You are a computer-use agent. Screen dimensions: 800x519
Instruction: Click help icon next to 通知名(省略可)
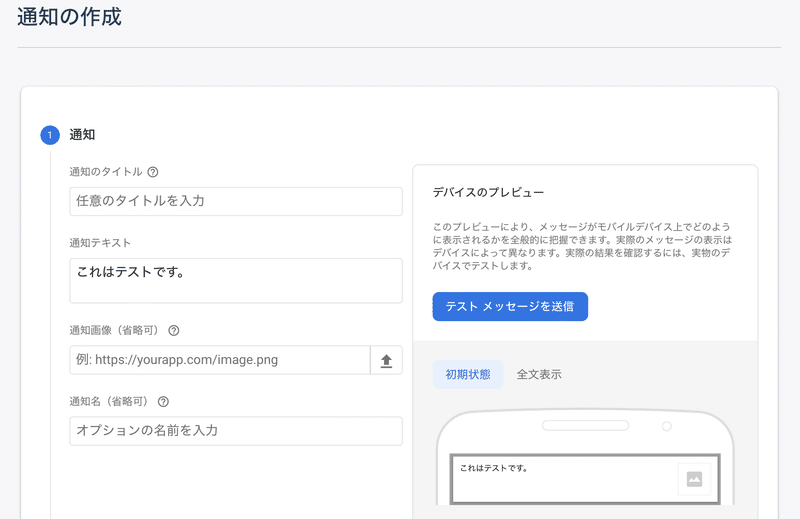pyautogui.click(x=163, y=402)
